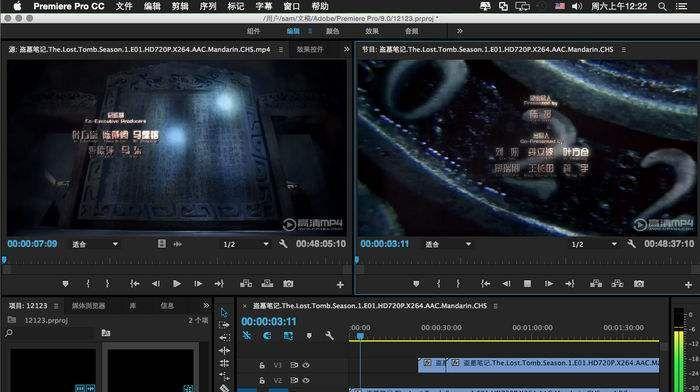
Task: Mark In point in Program monitor
Action: pyautogui.click(x=439, y=284)
